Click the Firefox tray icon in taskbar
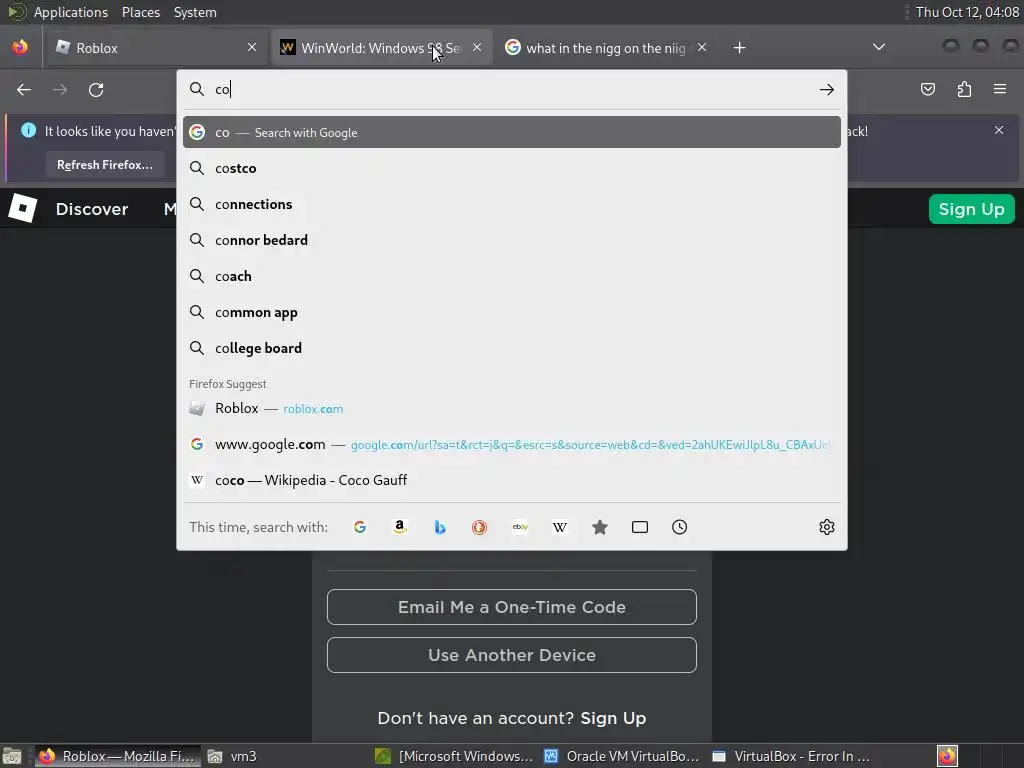The width and height of the screenshot is (1024, 768). click(x=947, y=756)
